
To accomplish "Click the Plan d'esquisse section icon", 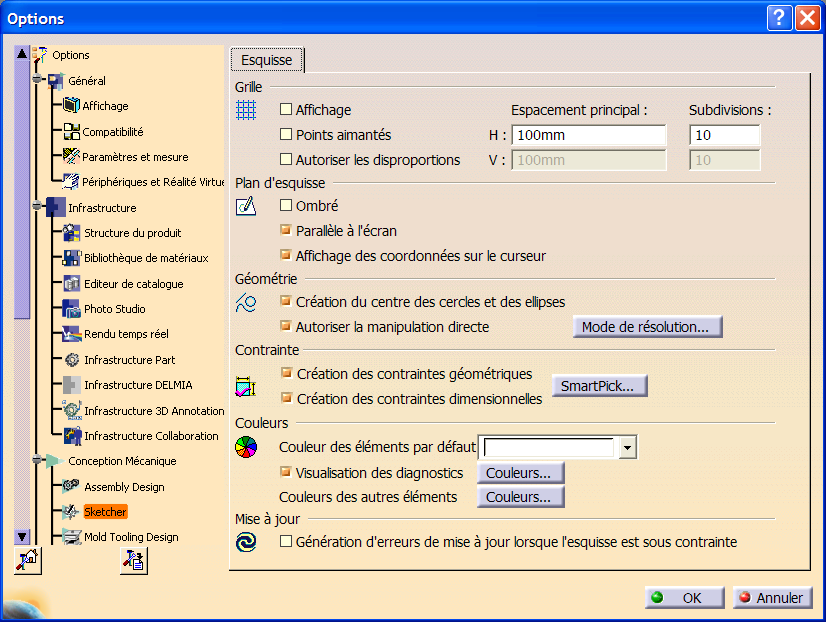I will [x=245, y=206].
